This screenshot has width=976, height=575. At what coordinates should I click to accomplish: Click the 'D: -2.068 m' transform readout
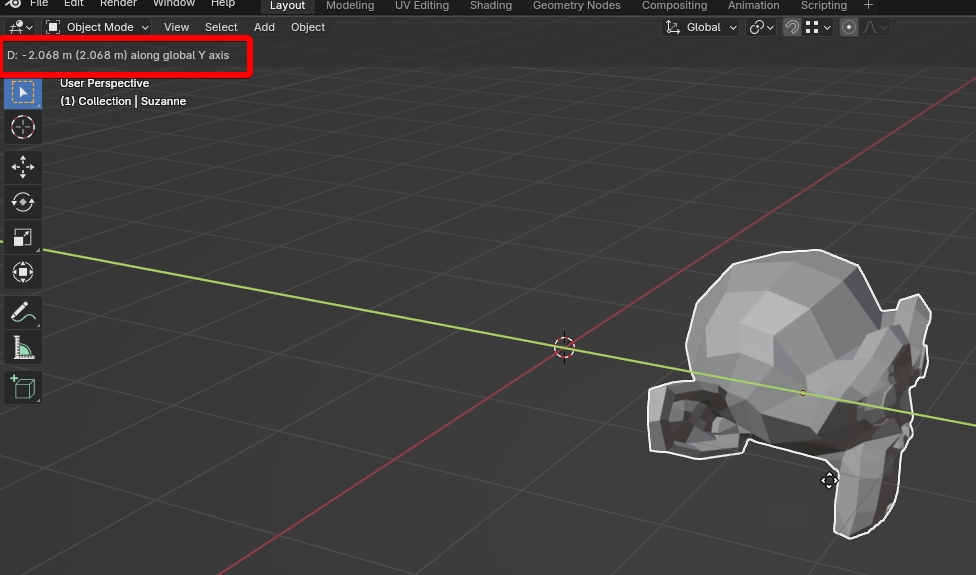pyautogui.click(x=118, y=55)
